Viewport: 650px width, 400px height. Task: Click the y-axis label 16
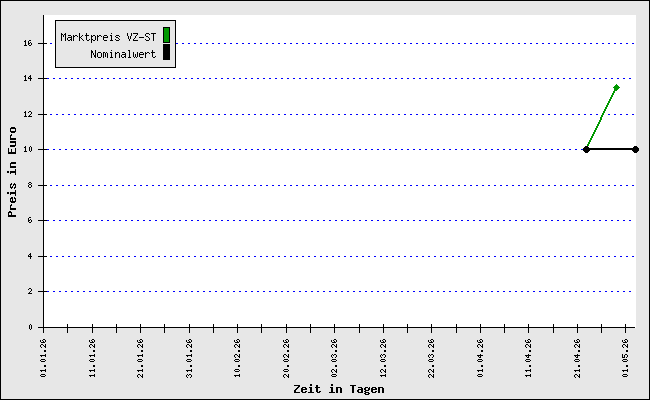coord(28,43)
